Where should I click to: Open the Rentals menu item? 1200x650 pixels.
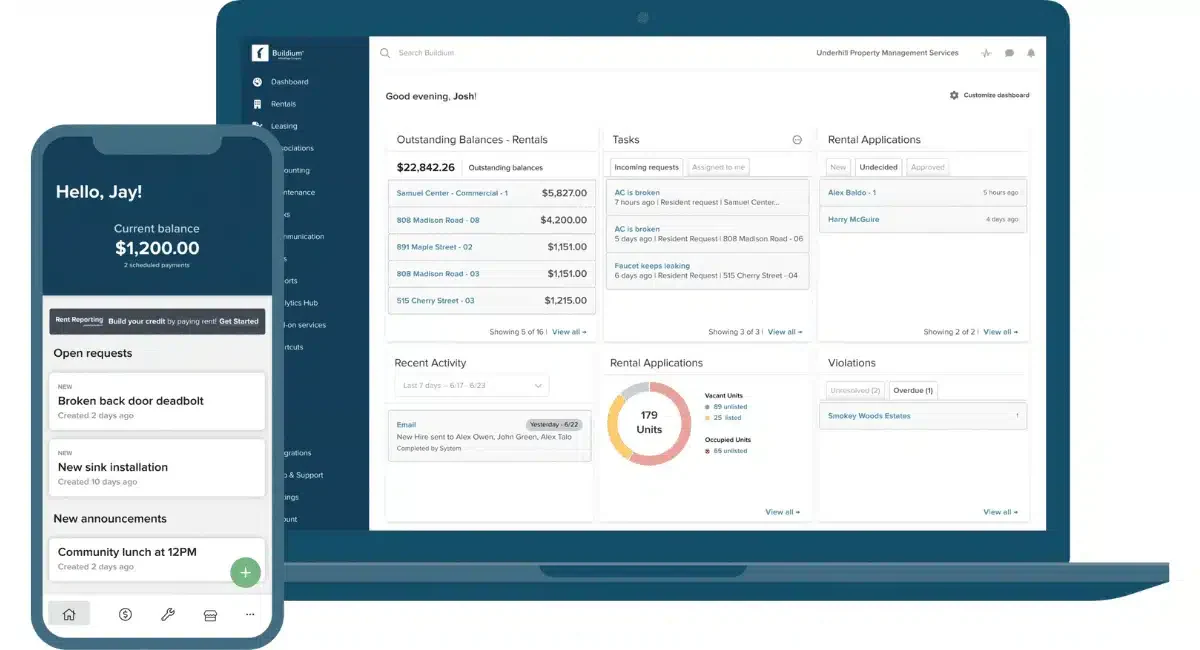tap(283, 104)
